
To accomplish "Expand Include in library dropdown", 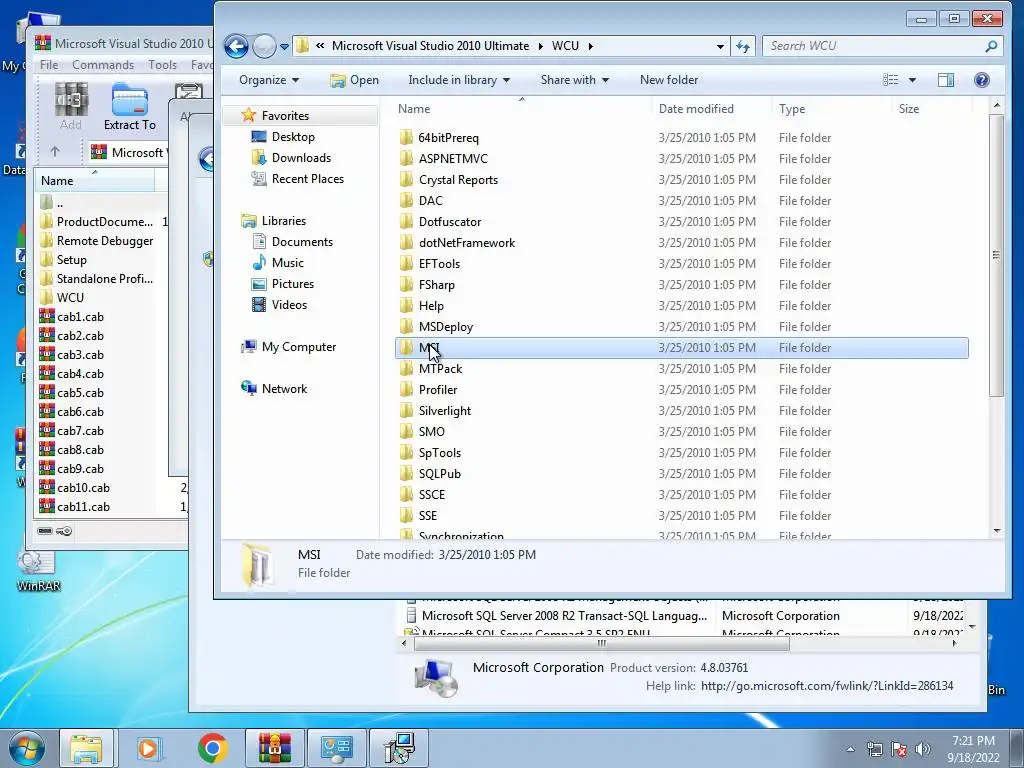I will click(458, 80).
